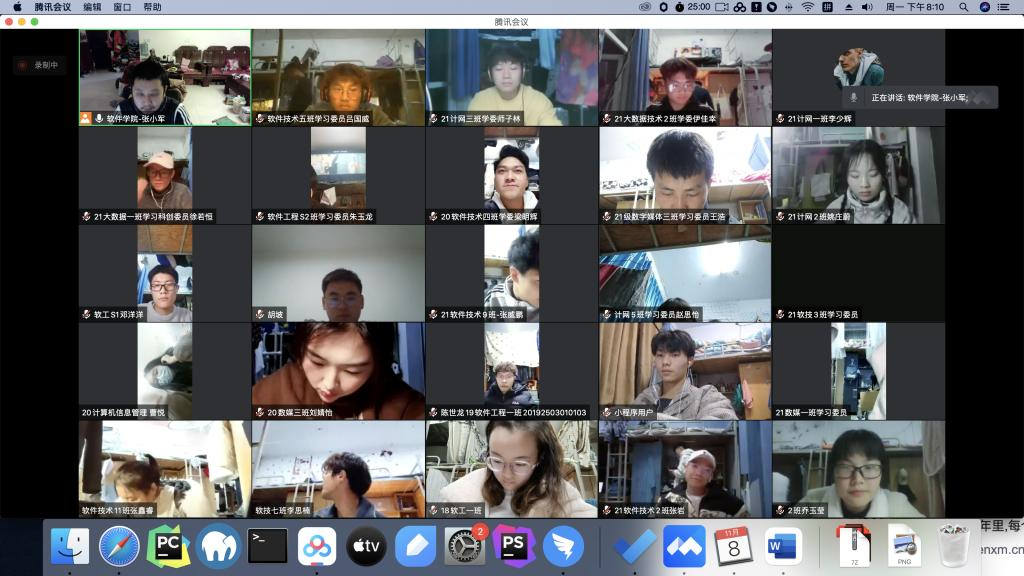Click the 正在讲话 speaker notification
This screenshot has height=576, width=1024.
(920, 97)
